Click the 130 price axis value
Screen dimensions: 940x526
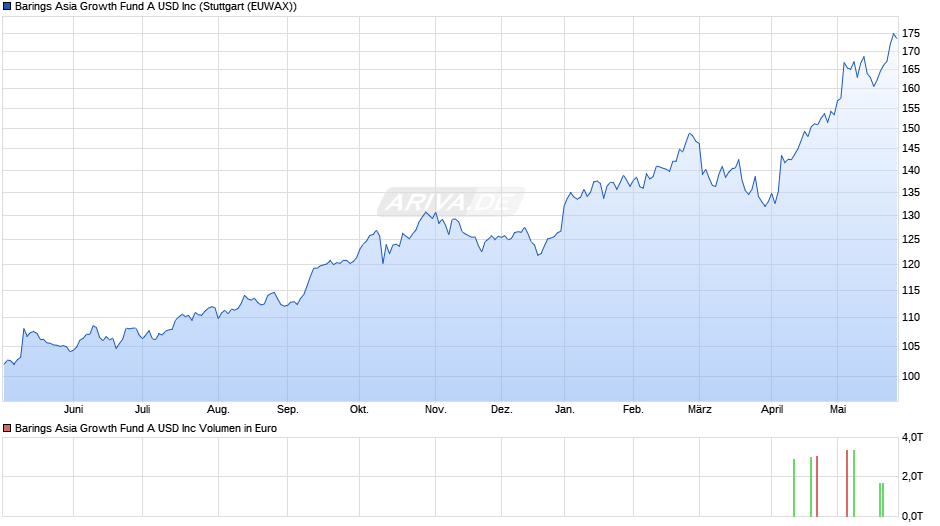click(x=911, y=215)
